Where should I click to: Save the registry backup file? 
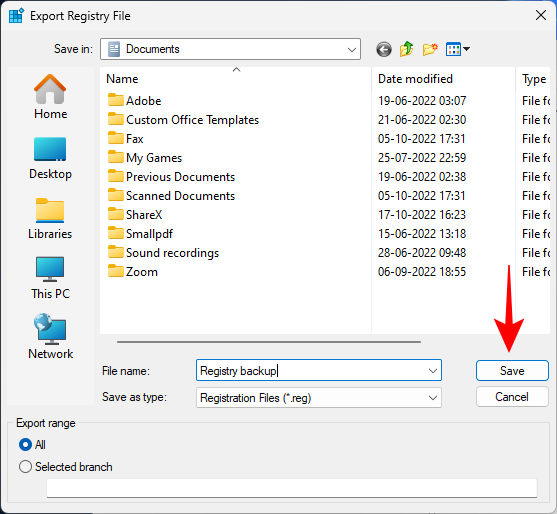pos(512,370)
